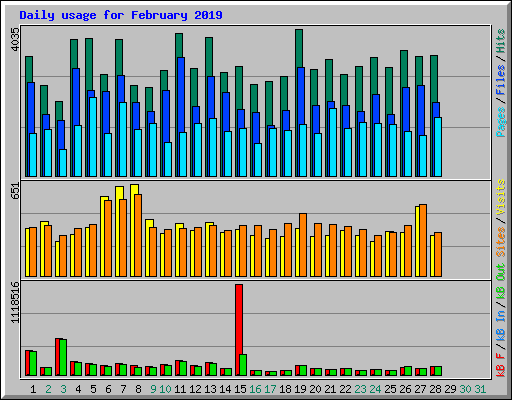Click day 28 on the x-axis

click(435, 389)
